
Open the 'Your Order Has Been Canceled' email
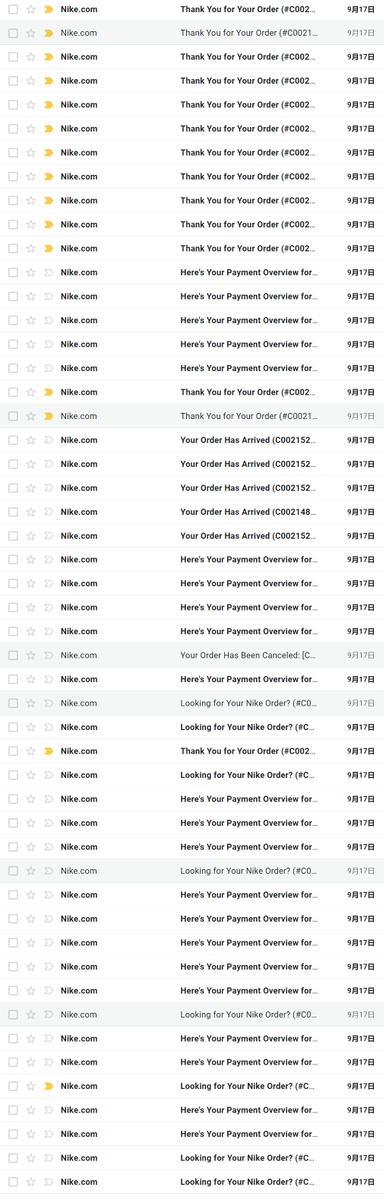tap(249, 655)
